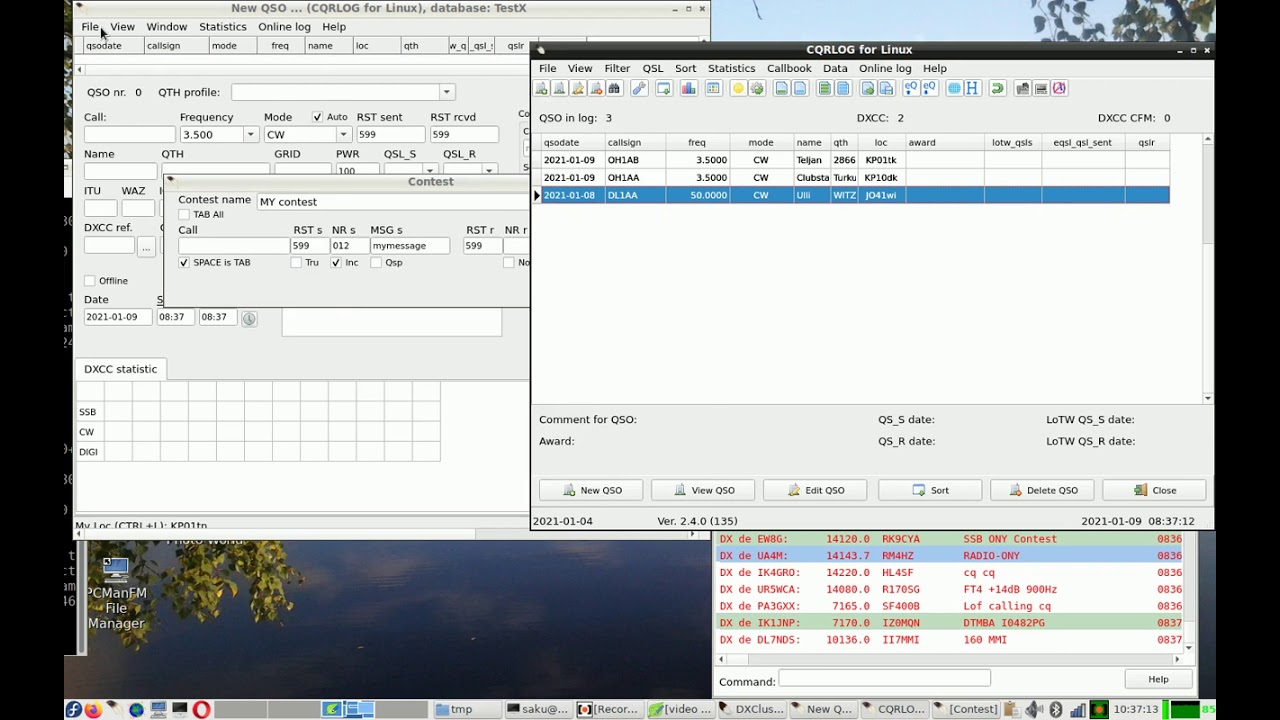1280x720 pixels.
Task: Click the callsign column header in QSO log
Action: [634, 143]
